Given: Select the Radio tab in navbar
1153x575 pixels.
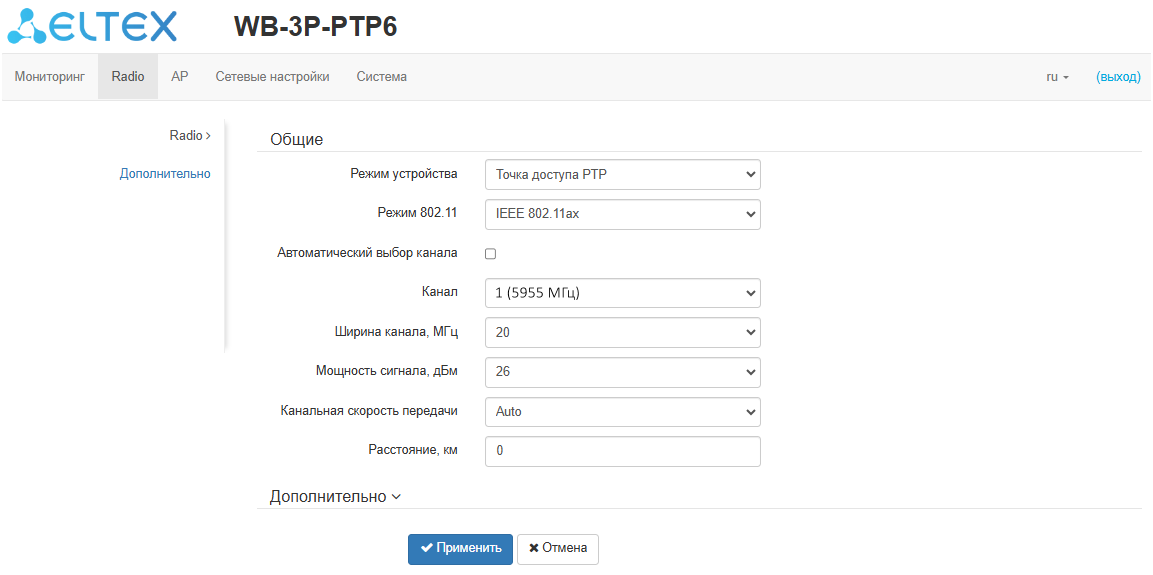Looking at the screenshot, I should [x=128, y=77].
